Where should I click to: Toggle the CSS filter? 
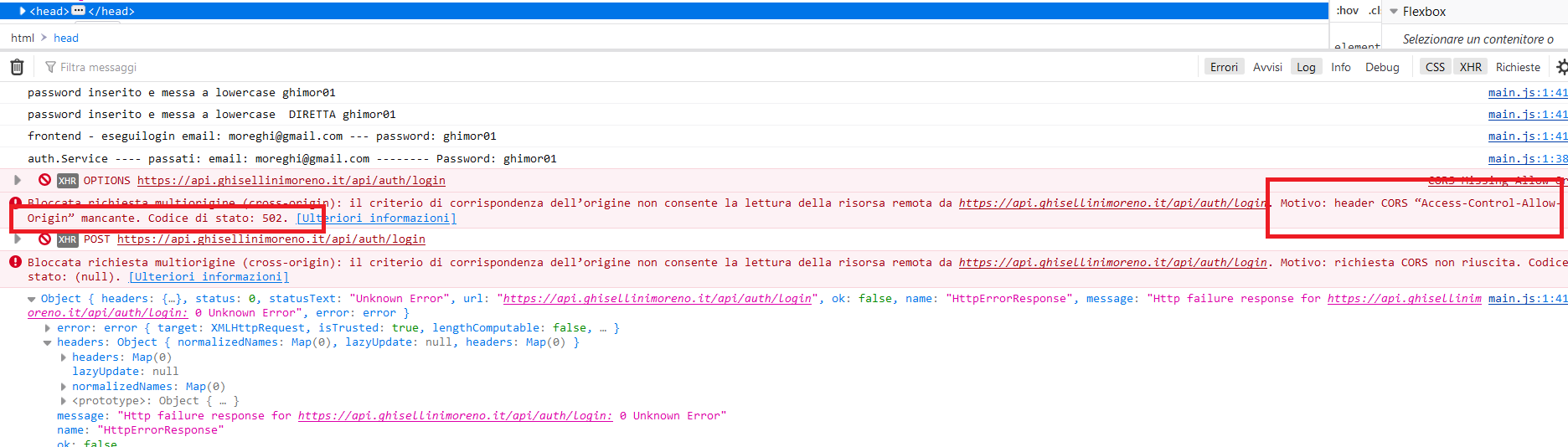pyautogui.click(x=1435, y=67)
